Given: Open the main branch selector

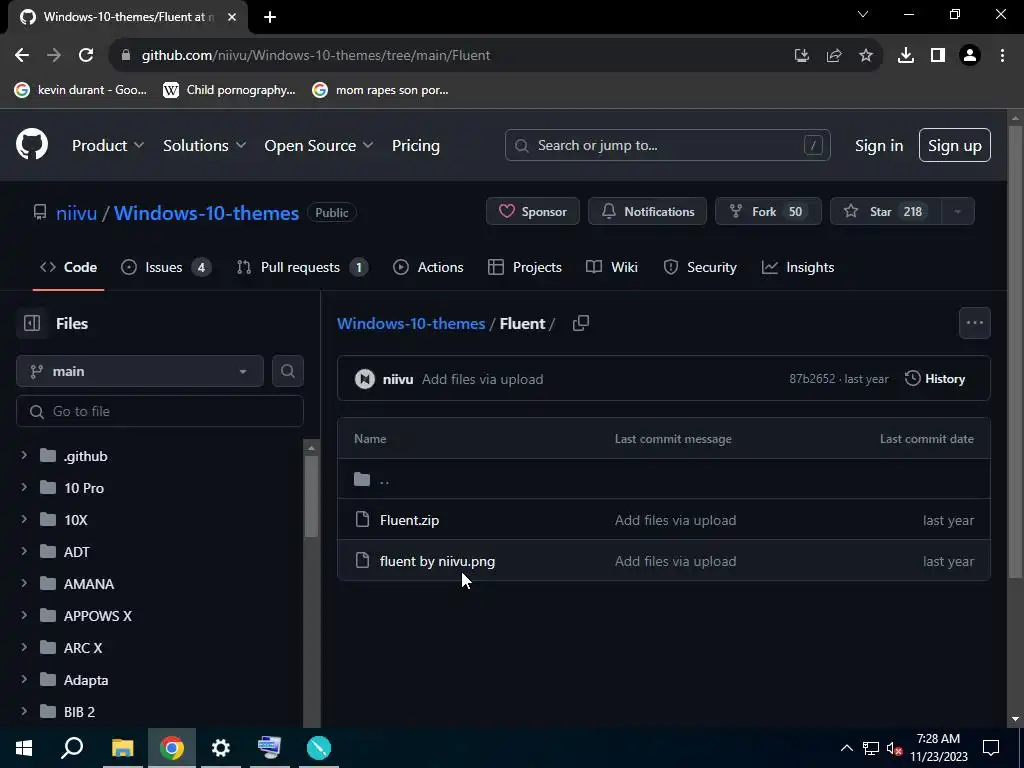Looking at the screenshot, I should (x=140, y=371).
